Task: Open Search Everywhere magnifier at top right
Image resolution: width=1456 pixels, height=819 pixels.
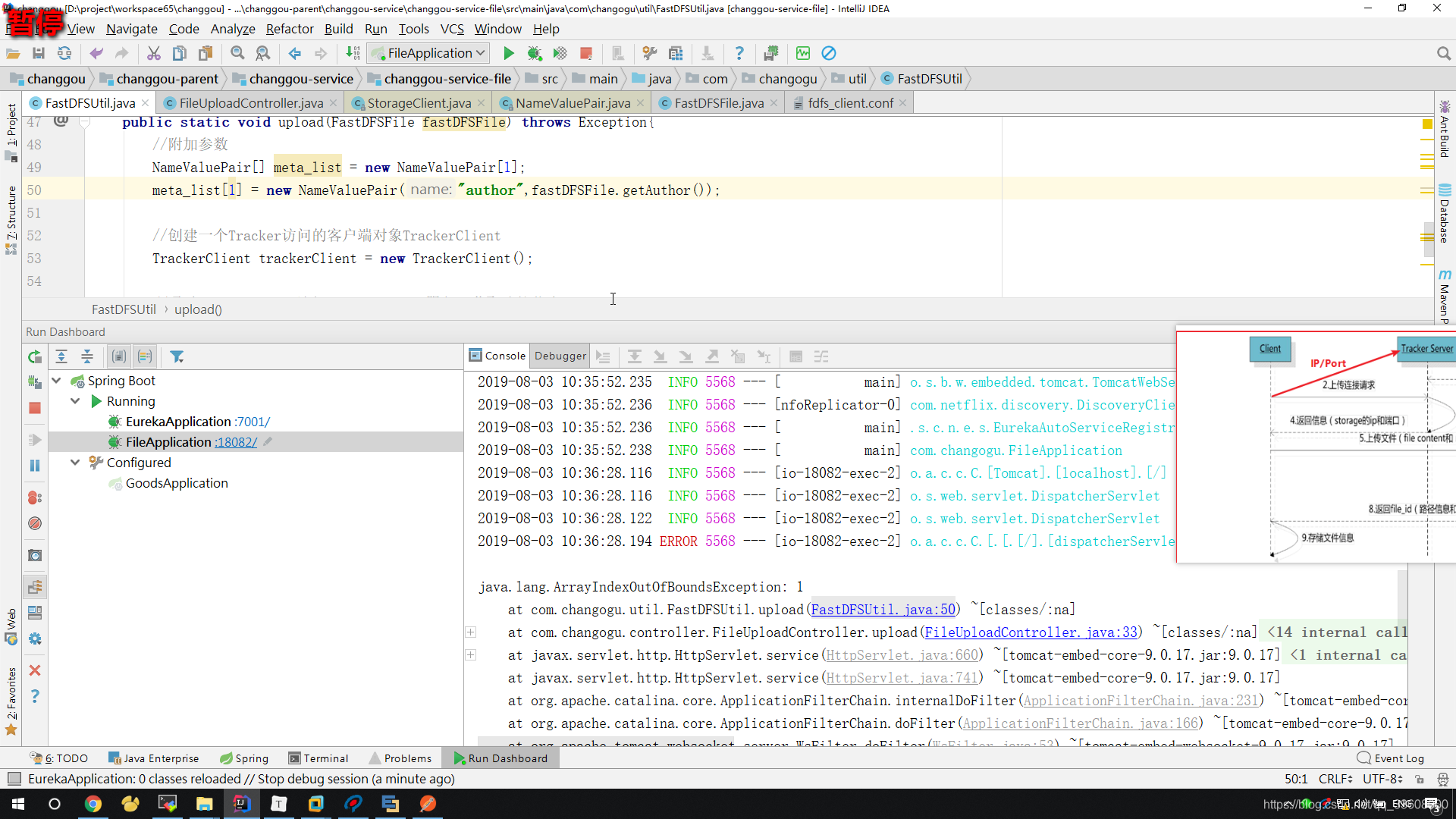Action: coord(1443,53)
